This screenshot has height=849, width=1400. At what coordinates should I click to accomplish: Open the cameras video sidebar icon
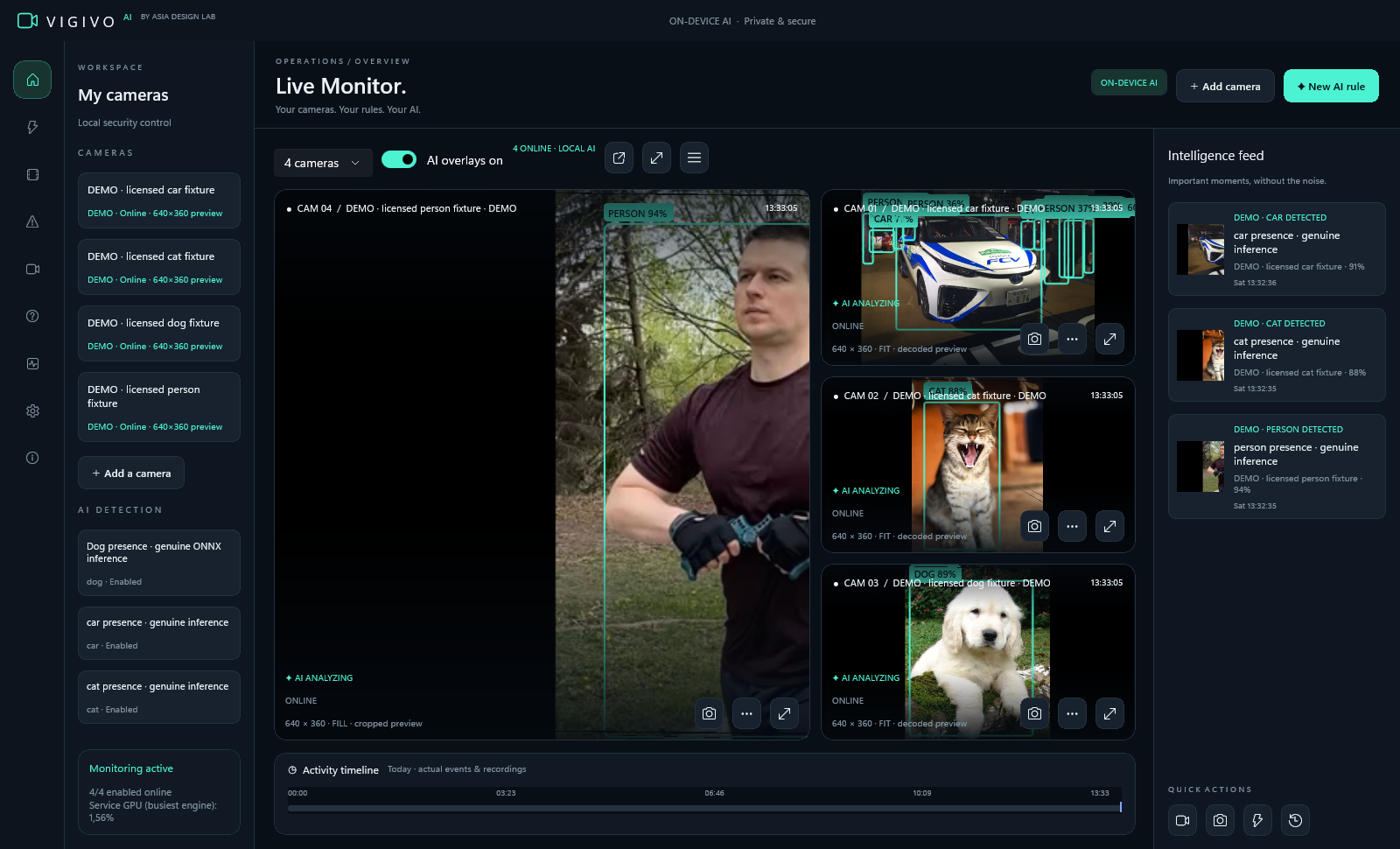coord(32,269)
